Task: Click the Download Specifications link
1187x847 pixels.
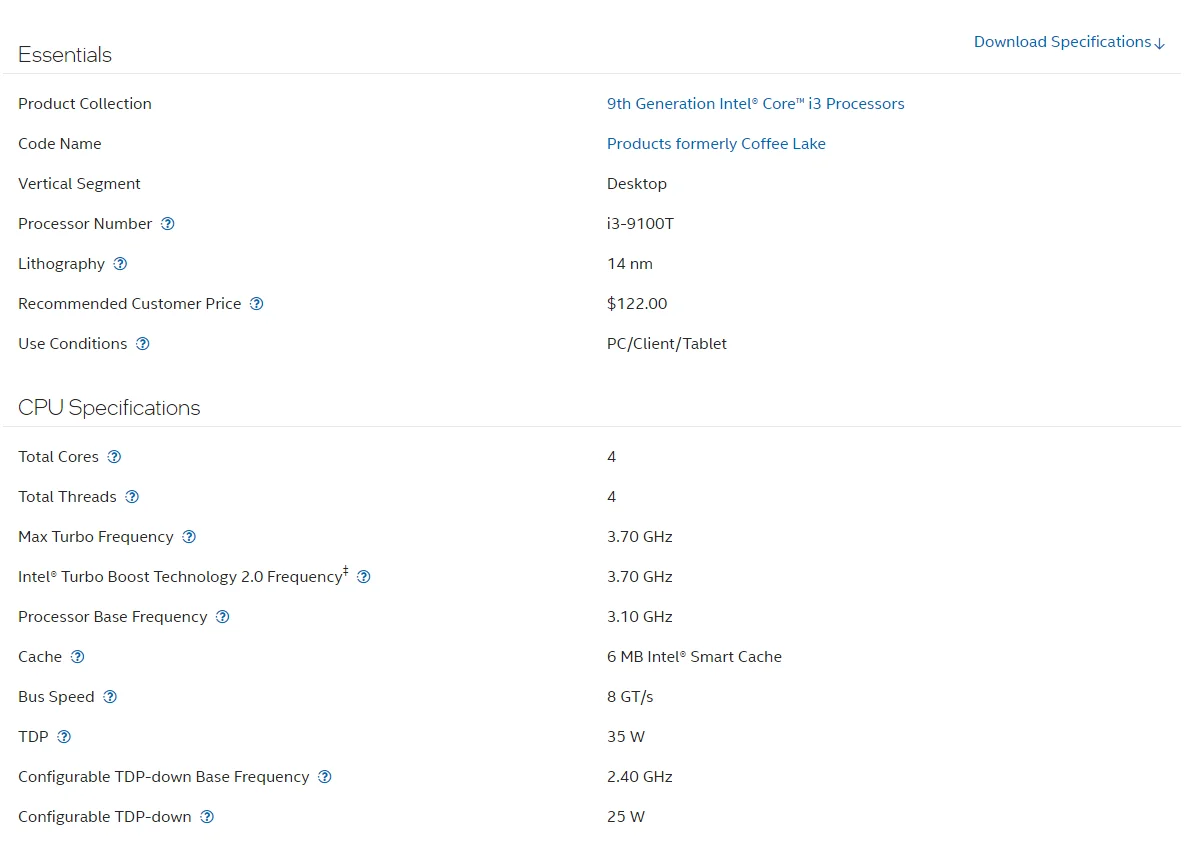Action: coord(1068,42)
